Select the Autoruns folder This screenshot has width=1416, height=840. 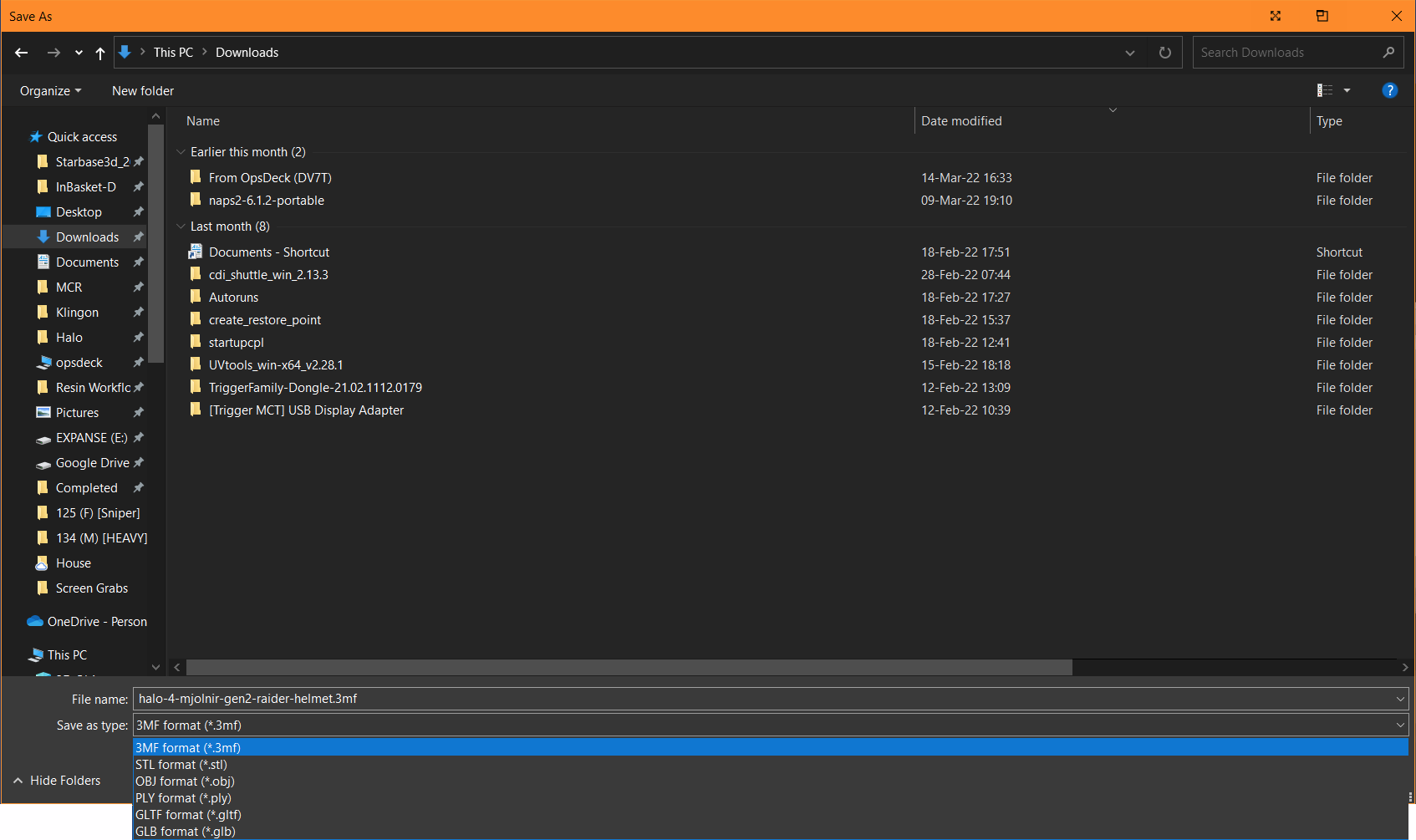point(233,297)
